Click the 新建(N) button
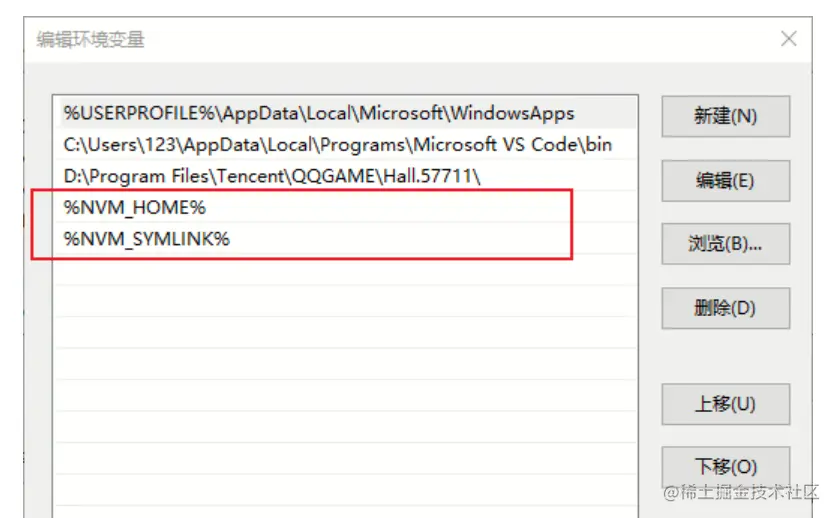Screen dimensions: 836x518 (x=725, y=116)
